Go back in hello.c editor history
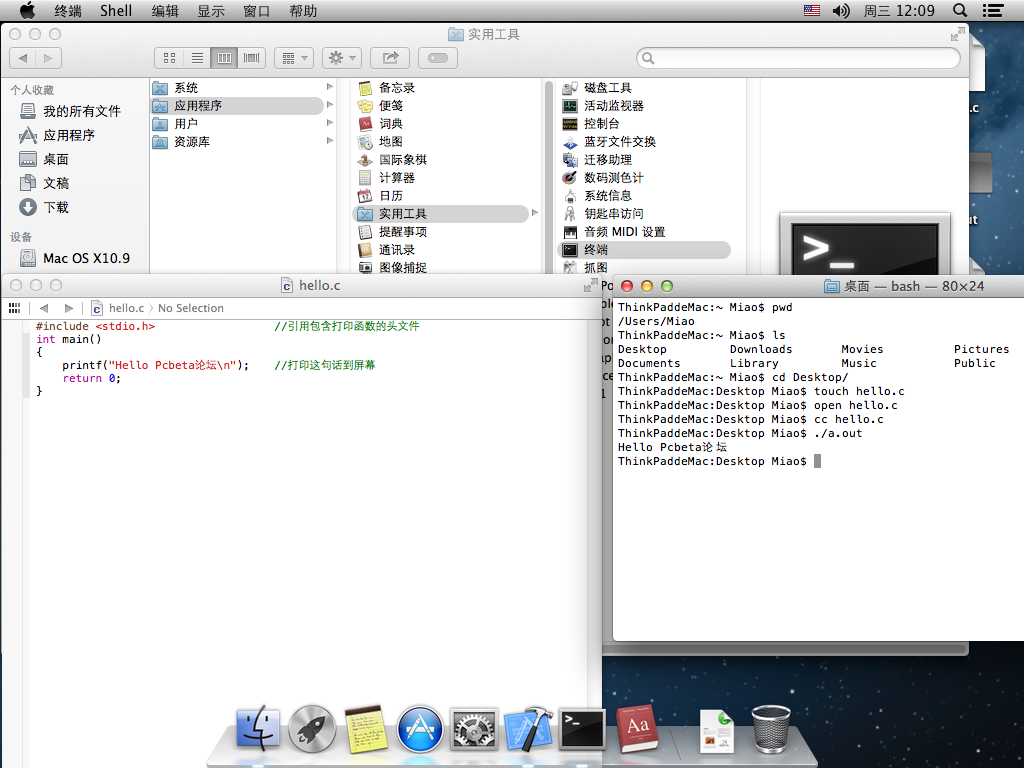 point(44,308)
